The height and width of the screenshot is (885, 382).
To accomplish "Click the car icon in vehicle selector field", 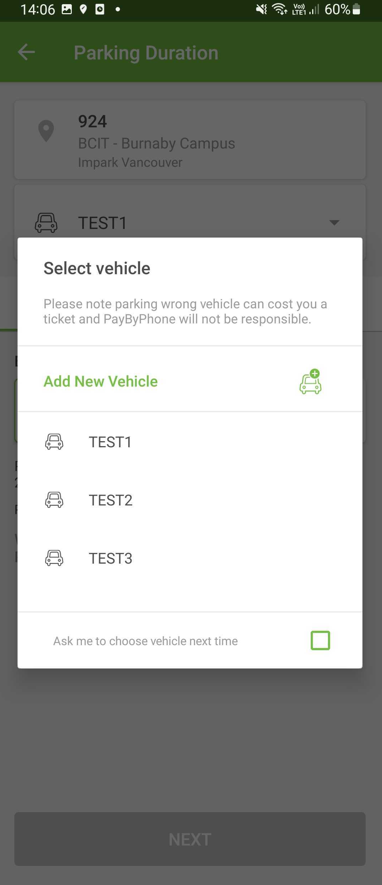I will [x=46, y=222].
